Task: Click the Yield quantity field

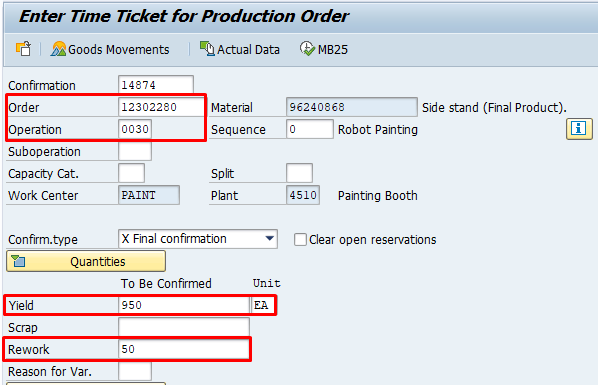Action: coord(184,305)
